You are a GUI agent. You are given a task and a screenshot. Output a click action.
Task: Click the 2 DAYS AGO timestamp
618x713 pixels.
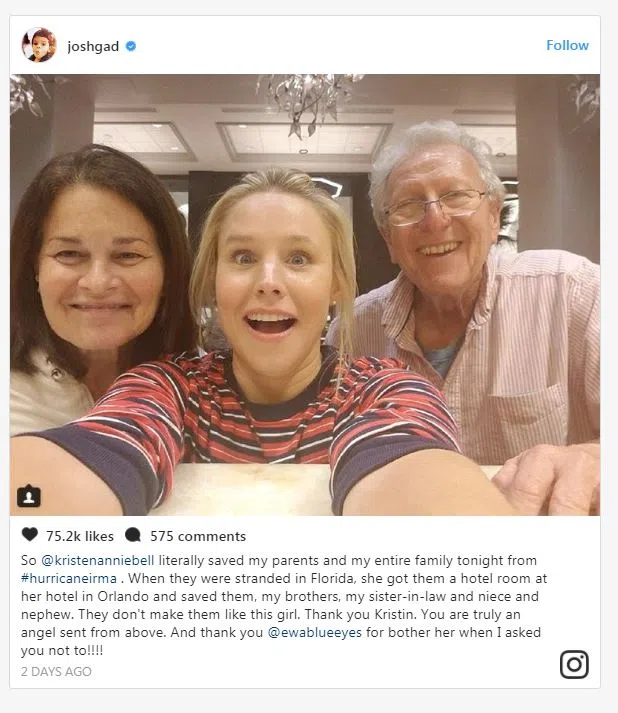pos(56,672)
